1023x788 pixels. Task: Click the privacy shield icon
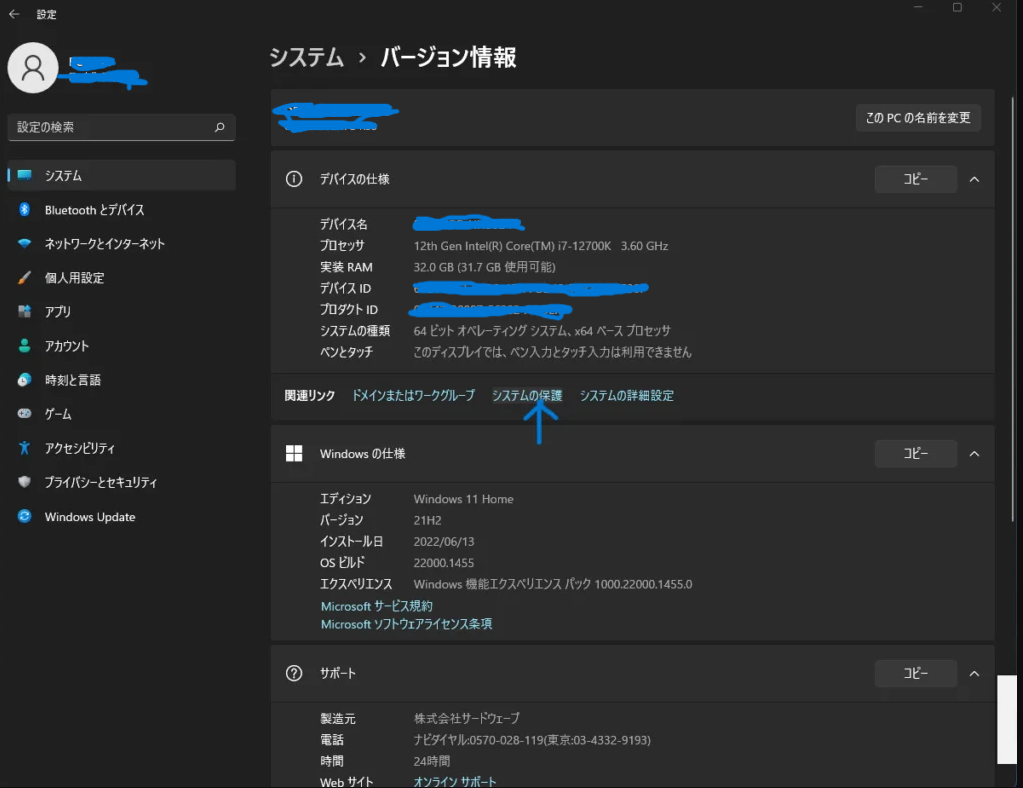25,482
